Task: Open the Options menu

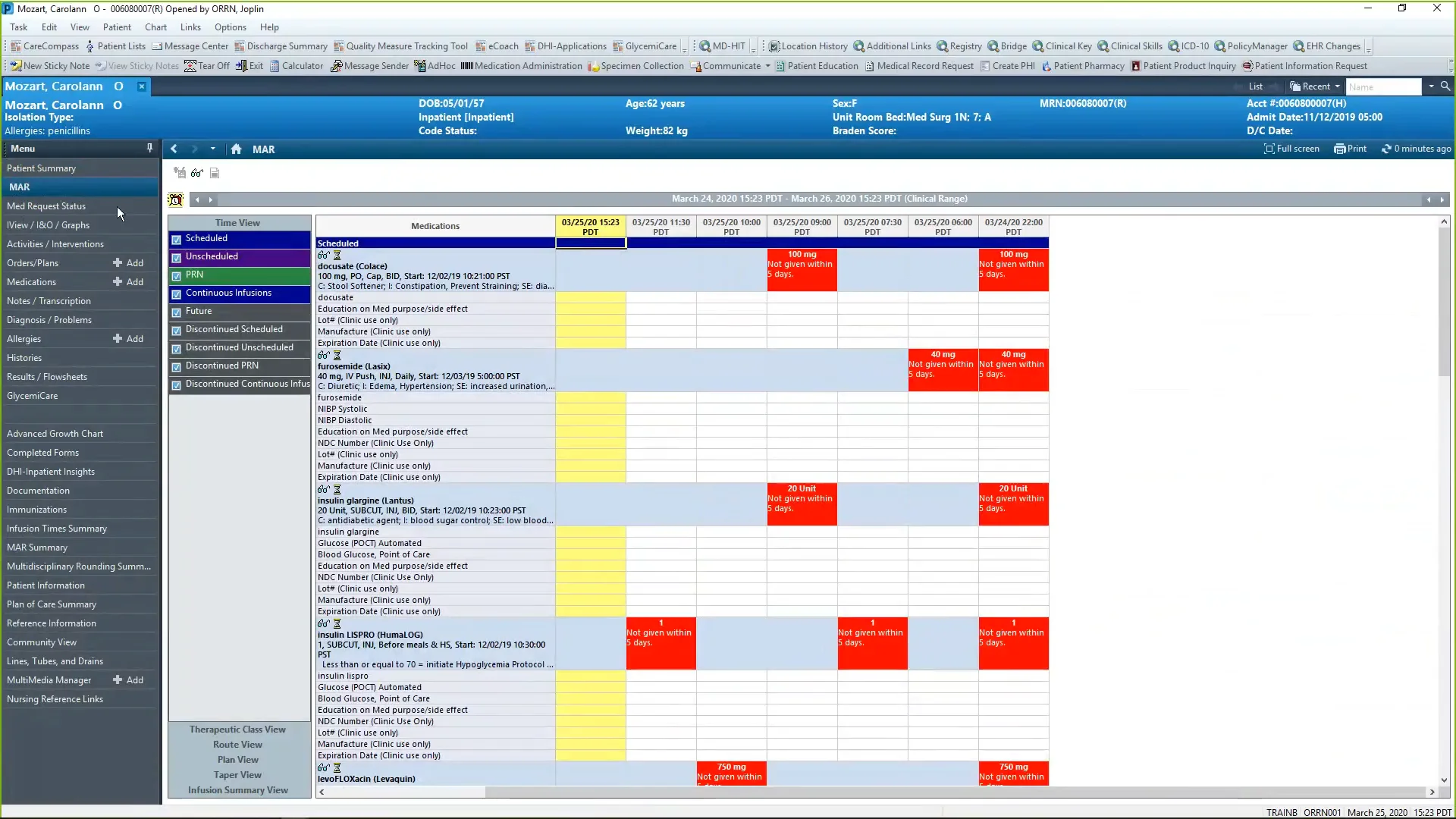Action: (230, 27)
